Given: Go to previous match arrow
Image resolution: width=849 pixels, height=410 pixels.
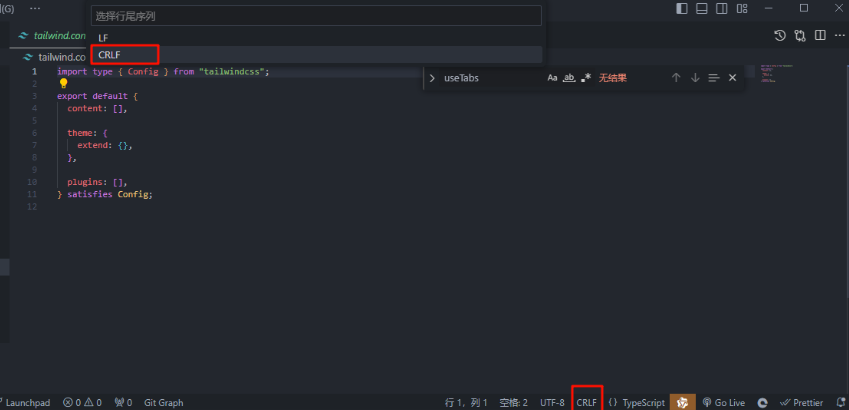Looking at the screenshot, I should point(676,78).
